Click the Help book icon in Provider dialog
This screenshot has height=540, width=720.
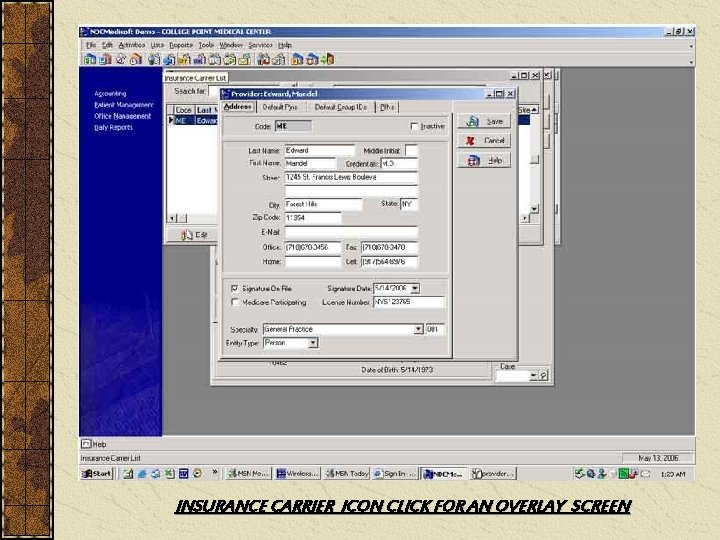pyautogui.click(x=473, y=160)
